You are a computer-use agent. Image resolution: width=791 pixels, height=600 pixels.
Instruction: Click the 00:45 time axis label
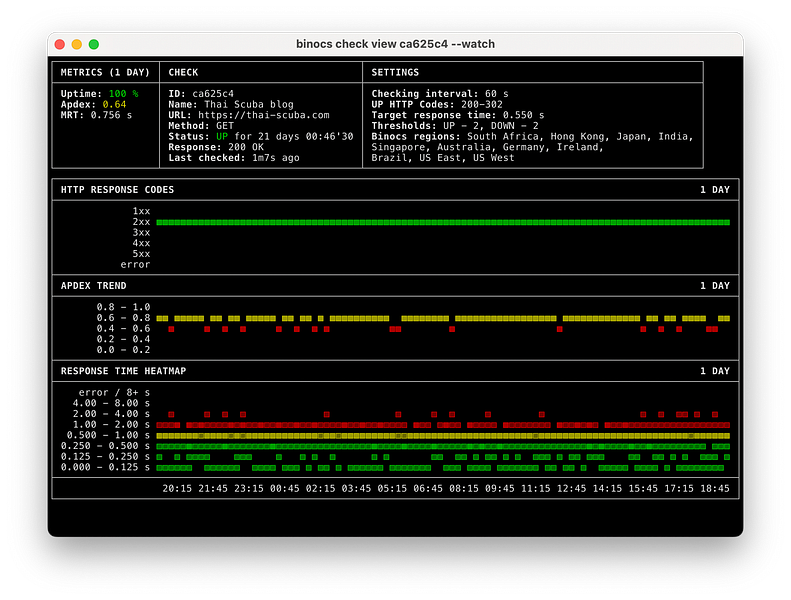(285, 488)
